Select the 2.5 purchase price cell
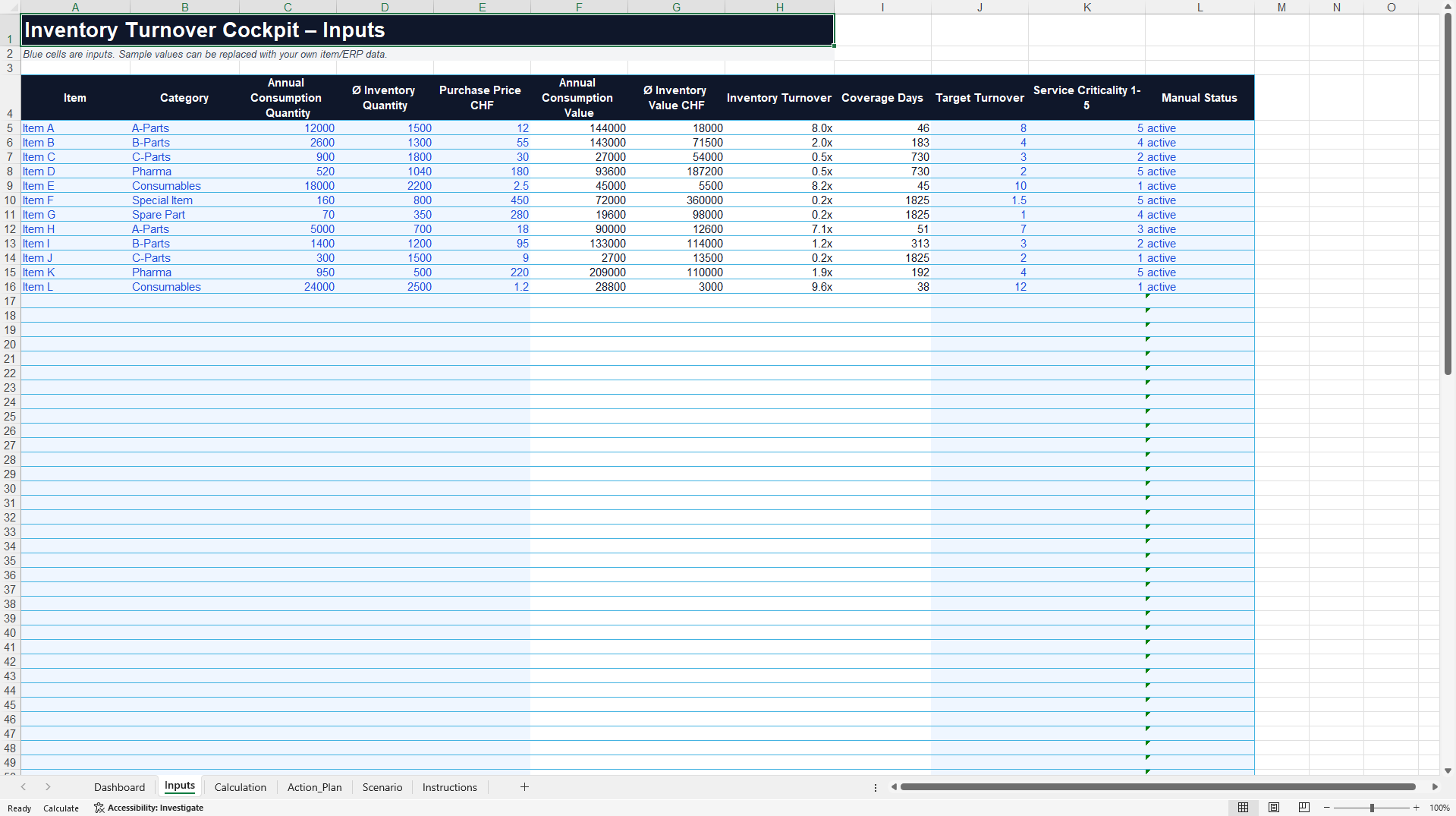The height and width of the screenshot is (816, 1456). coord(482,186)
